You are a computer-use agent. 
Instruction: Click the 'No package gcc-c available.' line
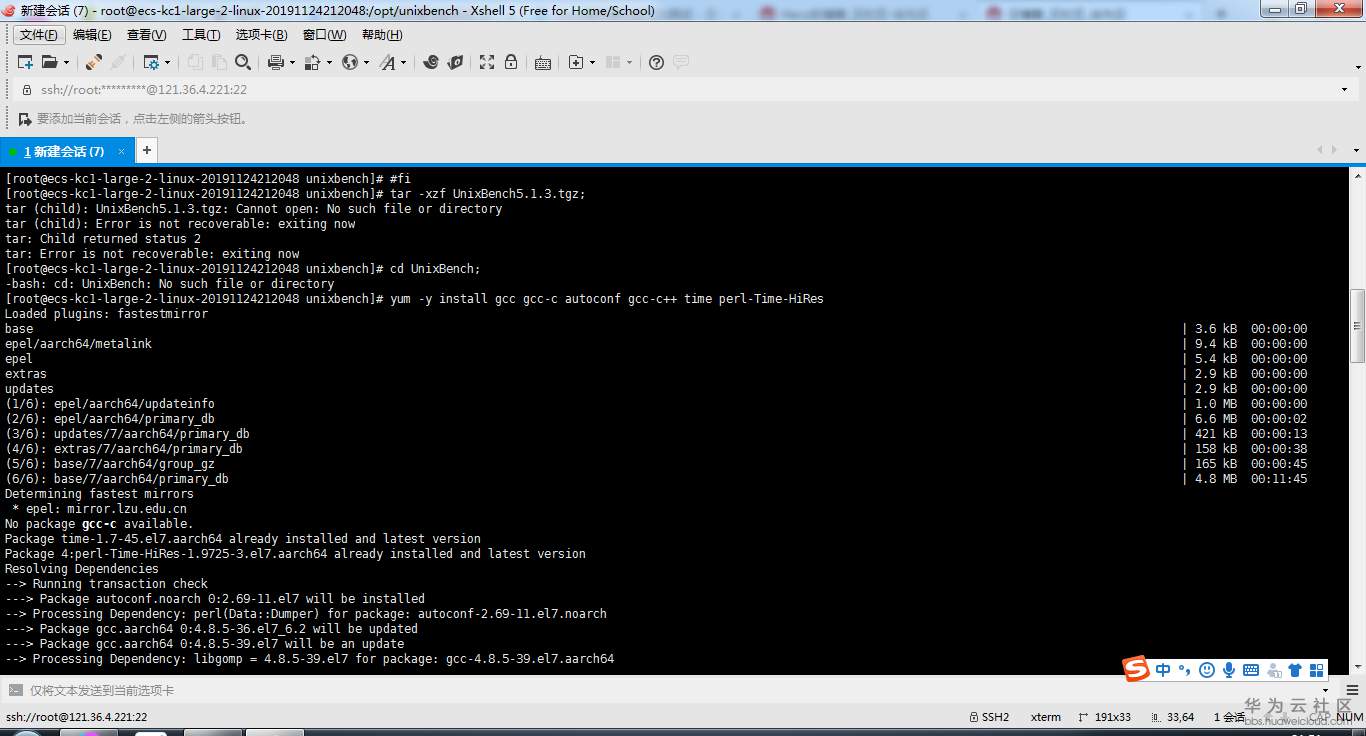99,524
